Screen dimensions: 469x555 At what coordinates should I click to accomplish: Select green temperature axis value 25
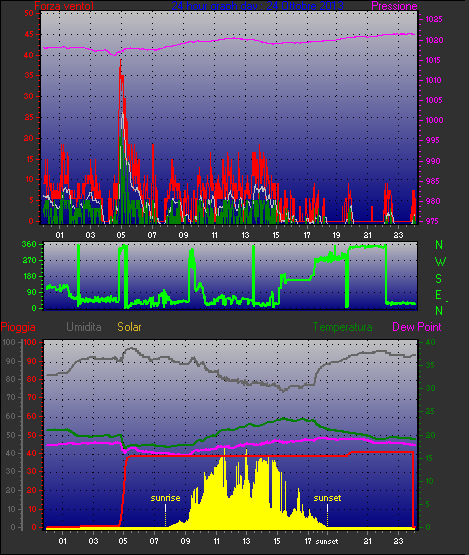coord(430,411)
